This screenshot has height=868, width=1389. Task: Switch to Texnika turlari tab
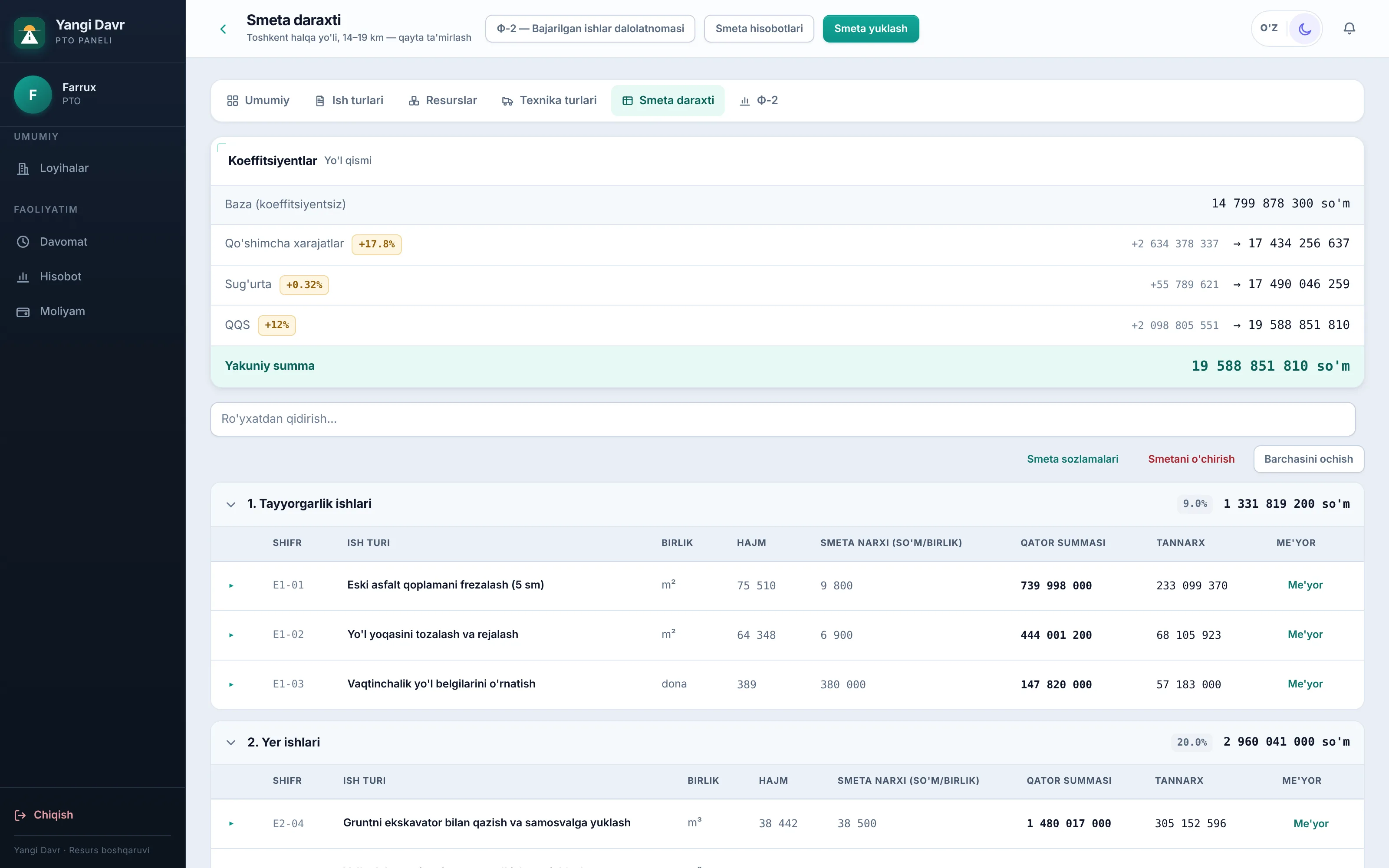[549, 100]
